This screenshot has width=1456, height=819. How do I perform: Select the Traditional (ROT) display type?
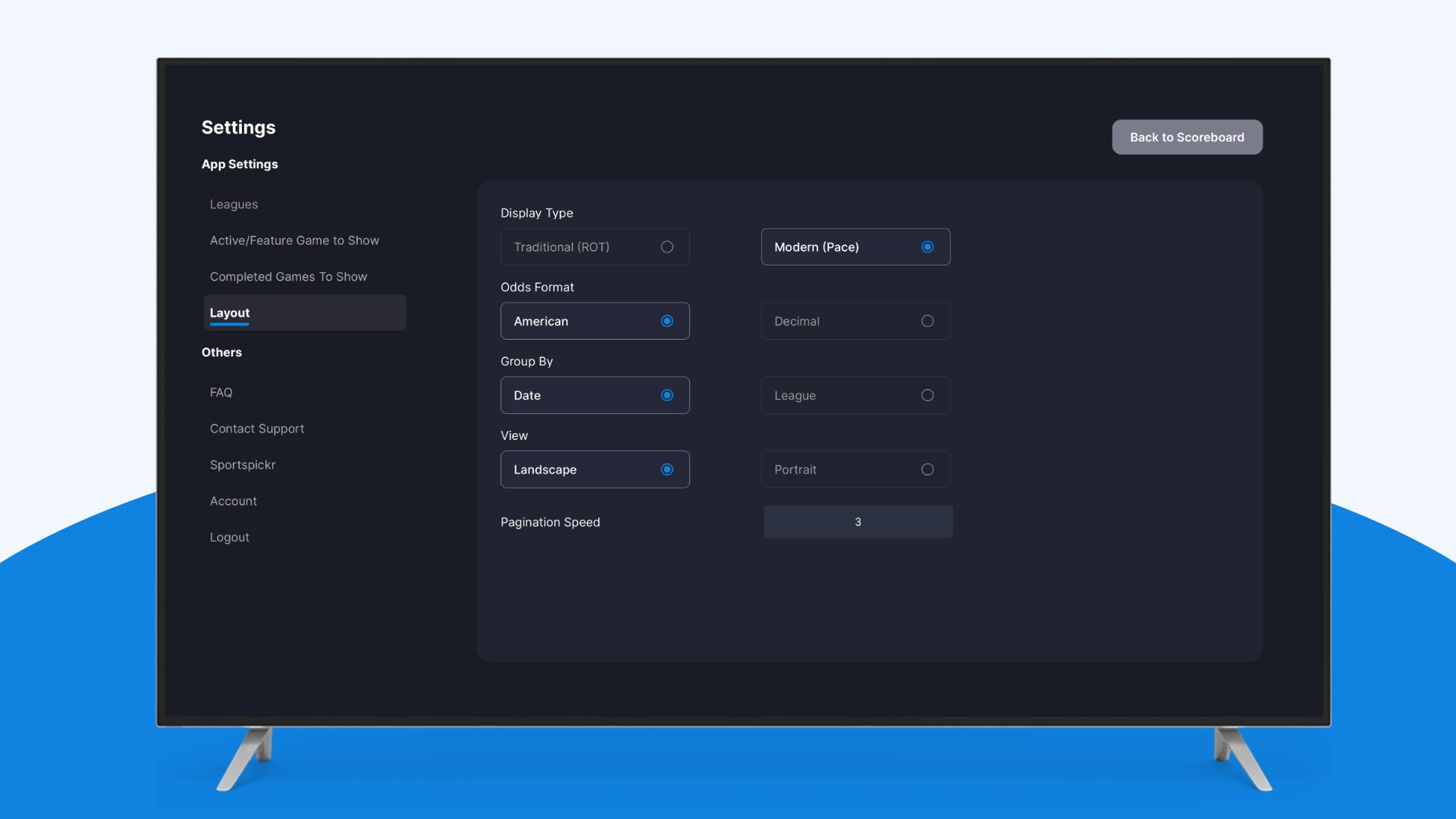[x=595, y=247]
